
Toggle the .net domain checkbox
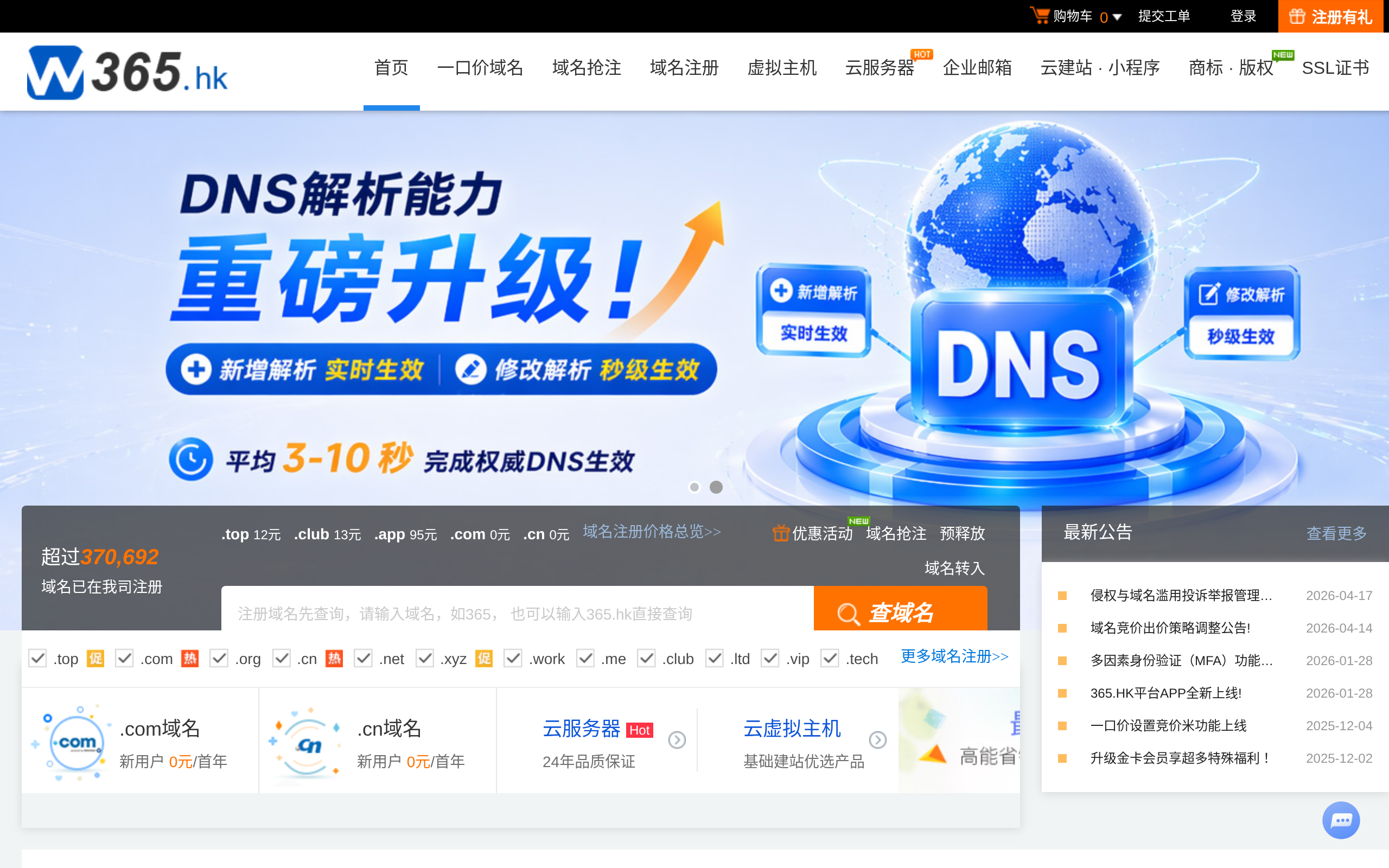point(364,659)
